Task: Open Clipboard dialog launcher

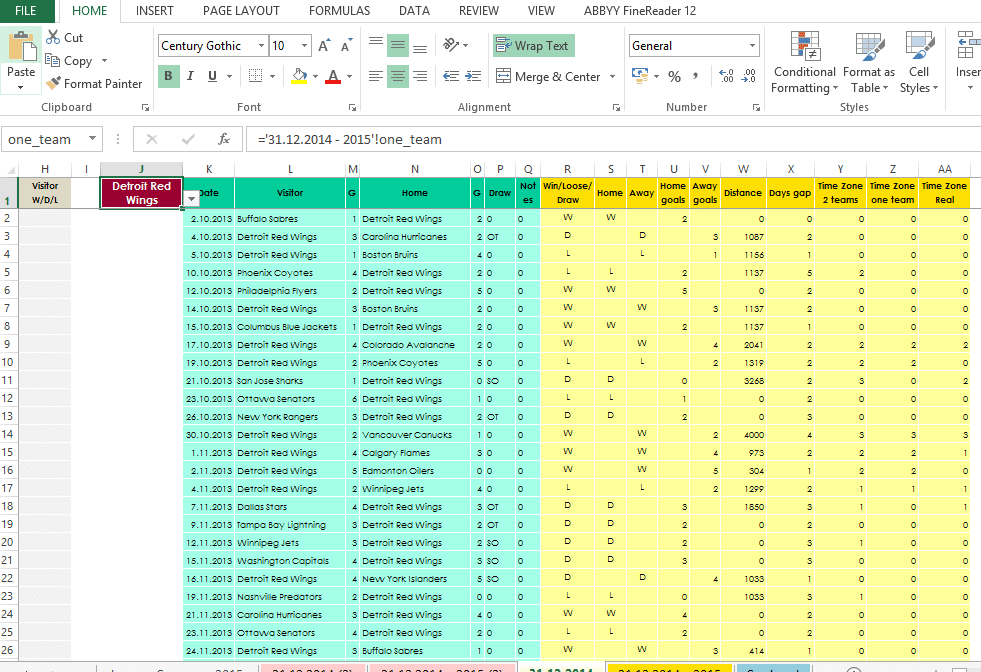Action: (x=145, y=108)
